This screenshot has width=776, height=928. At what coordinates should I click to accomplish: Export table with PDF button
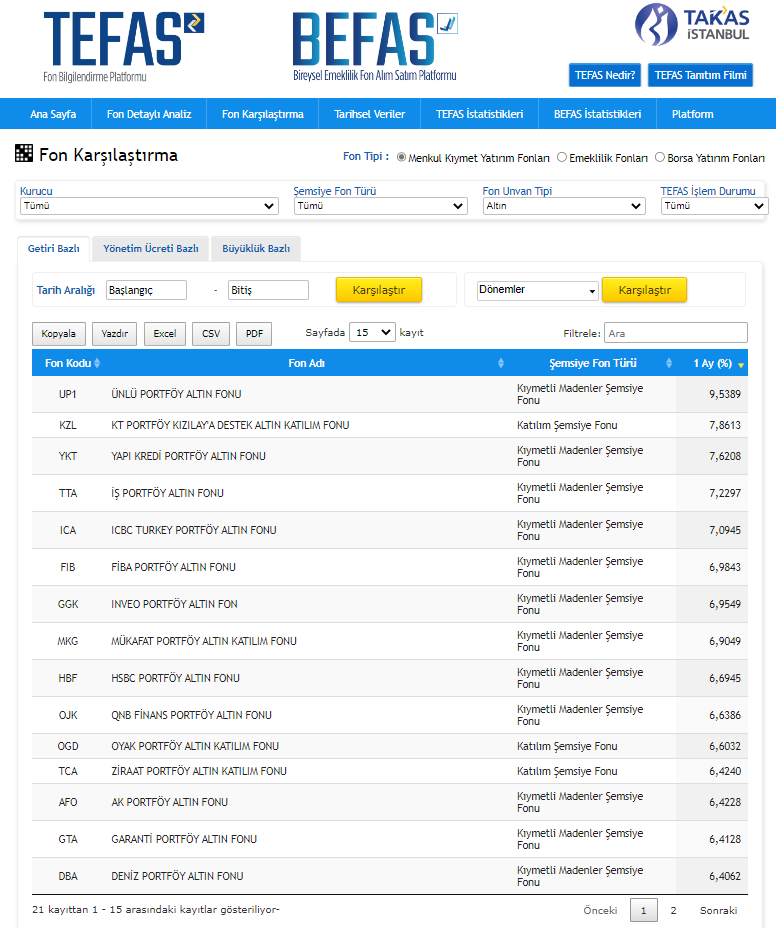coord(255,334)
